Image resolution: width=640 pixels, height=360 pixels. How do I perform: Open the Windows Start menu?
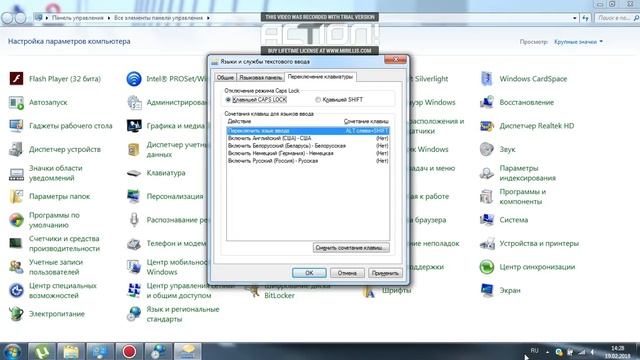12,351
